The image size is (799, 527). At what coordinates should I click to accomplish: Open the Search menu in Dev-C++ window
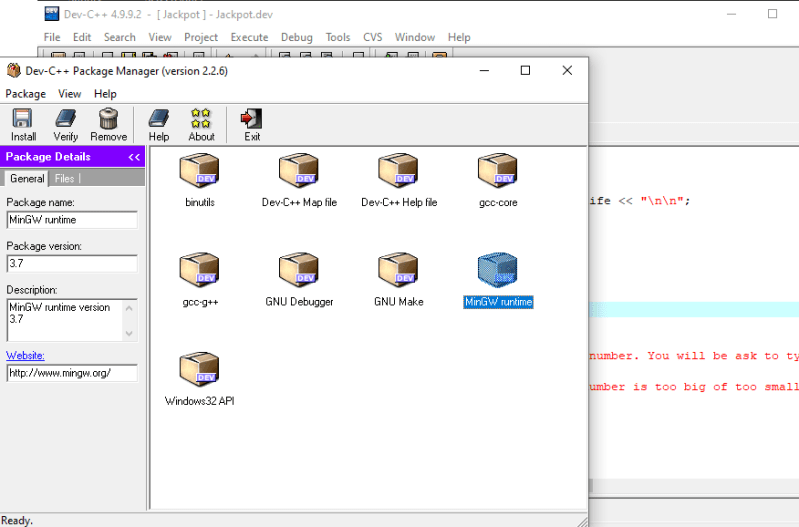tap(120, 37)
